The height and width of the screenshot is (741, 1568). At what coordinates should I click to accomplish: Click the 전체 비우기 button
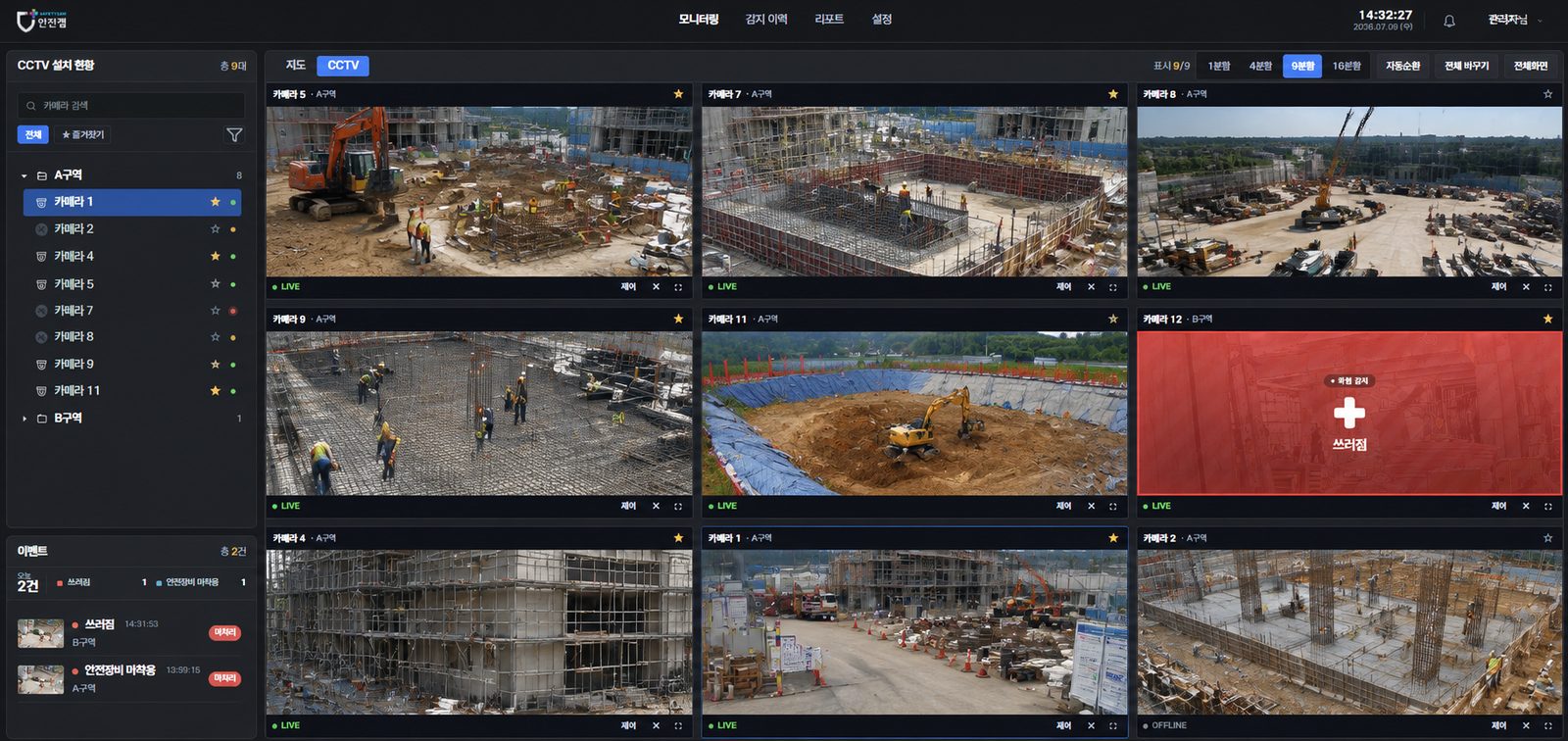(x=1466, y=66)
